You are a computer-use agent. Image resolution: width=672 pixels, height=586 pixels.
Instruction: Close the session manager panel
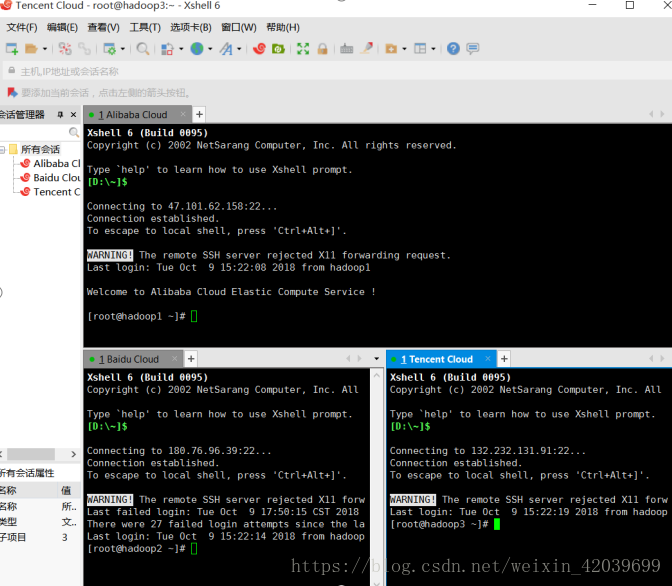[73, 115]
